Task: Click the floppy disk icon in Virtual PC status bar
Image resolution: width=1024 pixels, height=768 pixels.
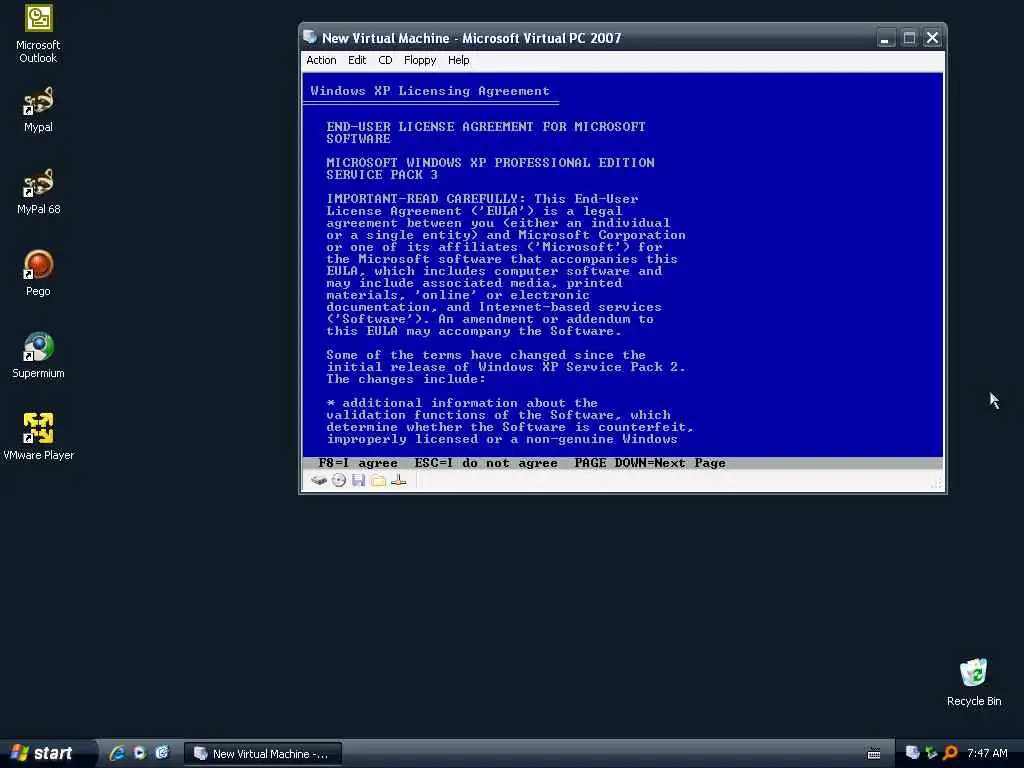Action: point(358,481)
